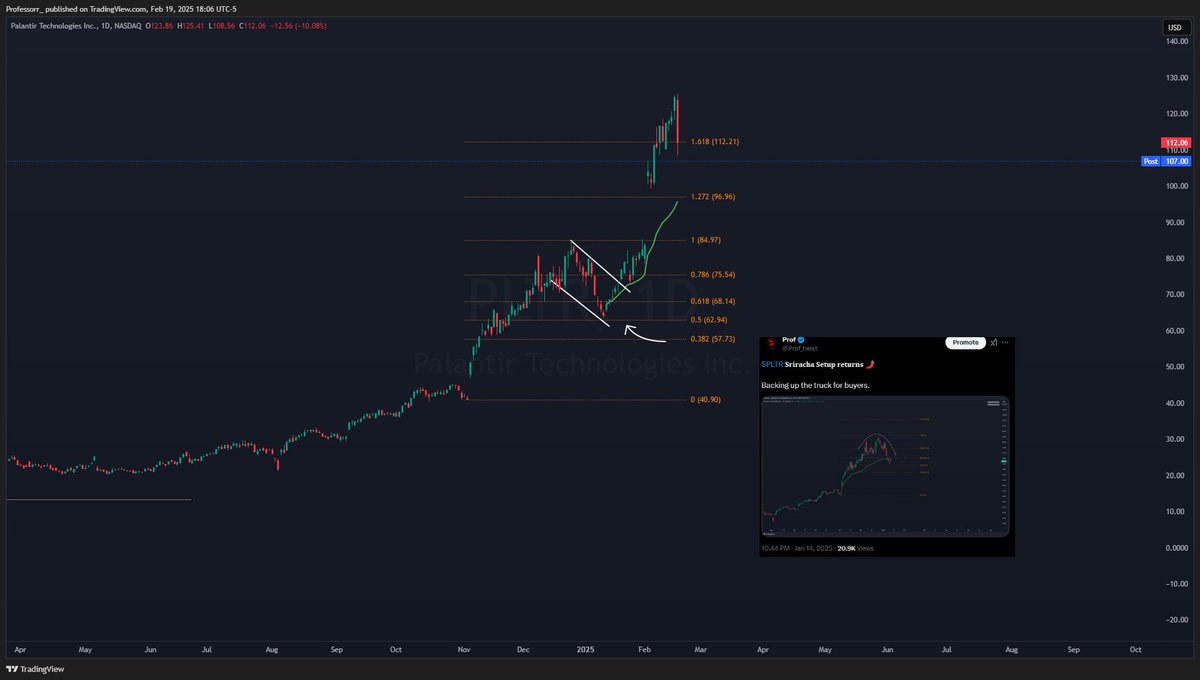Click the red 112.06 price label
The width and height of the screenshot is (1200, 680).
coord(1178,142)
